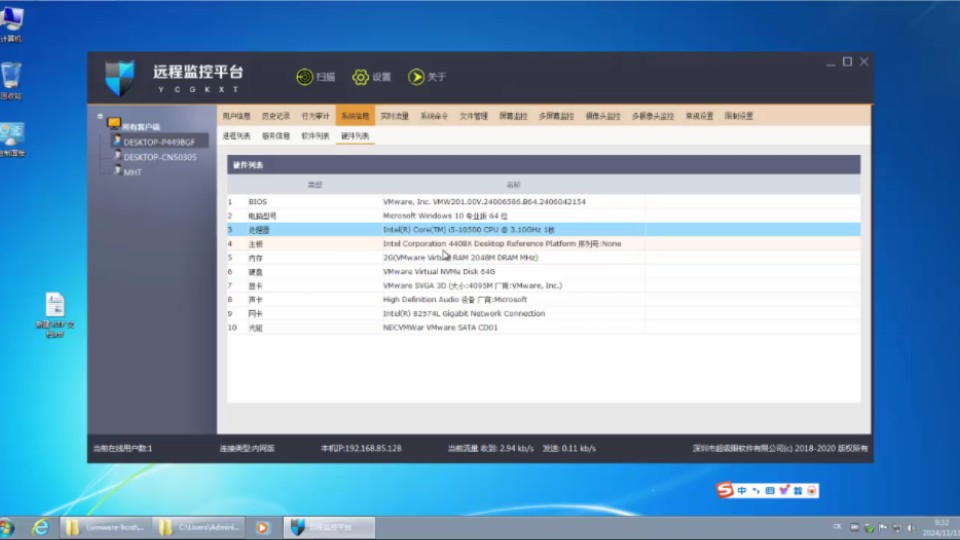Select the BIOS hardware row
The image size is (960, 540).
544,201
